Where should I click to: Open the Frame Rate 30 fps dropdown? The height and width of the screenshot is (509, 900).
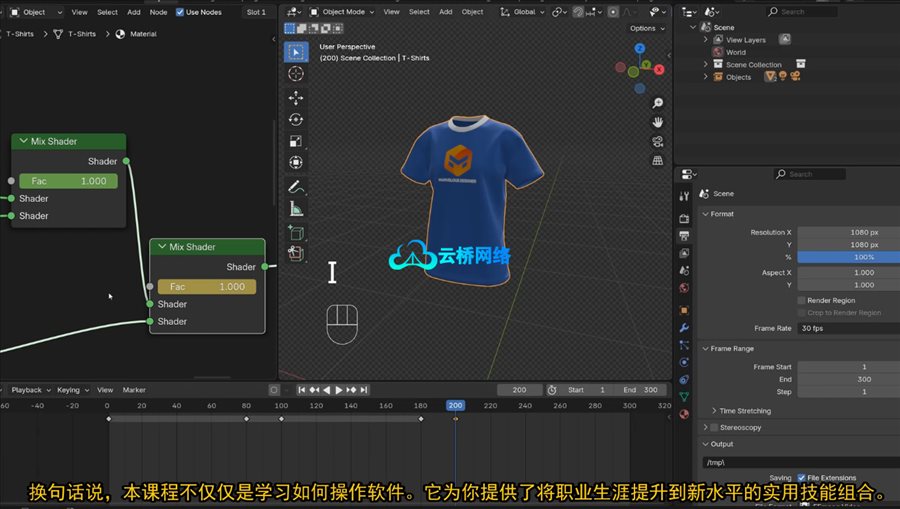[838, 328]
